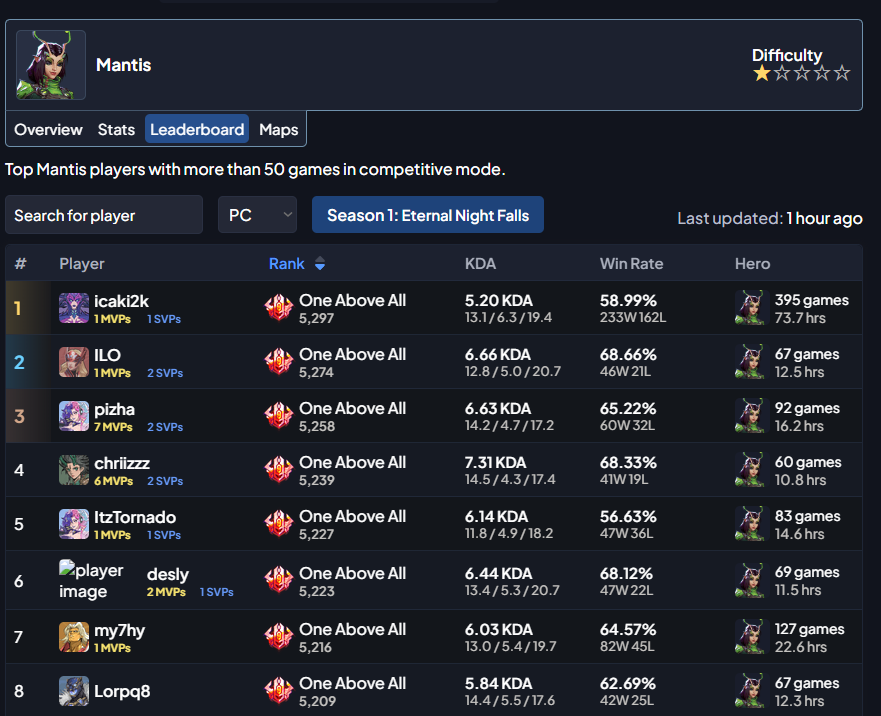Click Mantis hero icon beside 69 games
Viewport: 881px width, 716px height.
[x=751, y=580]
